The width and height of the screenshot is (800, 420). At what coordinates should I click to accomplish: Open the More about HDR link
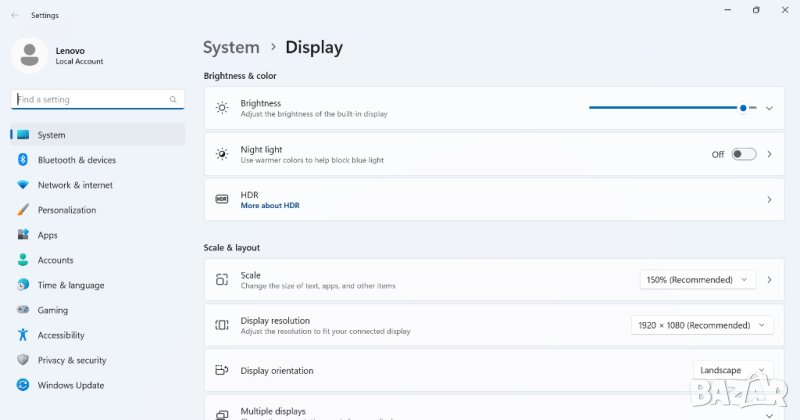click(x=270, y=205)
